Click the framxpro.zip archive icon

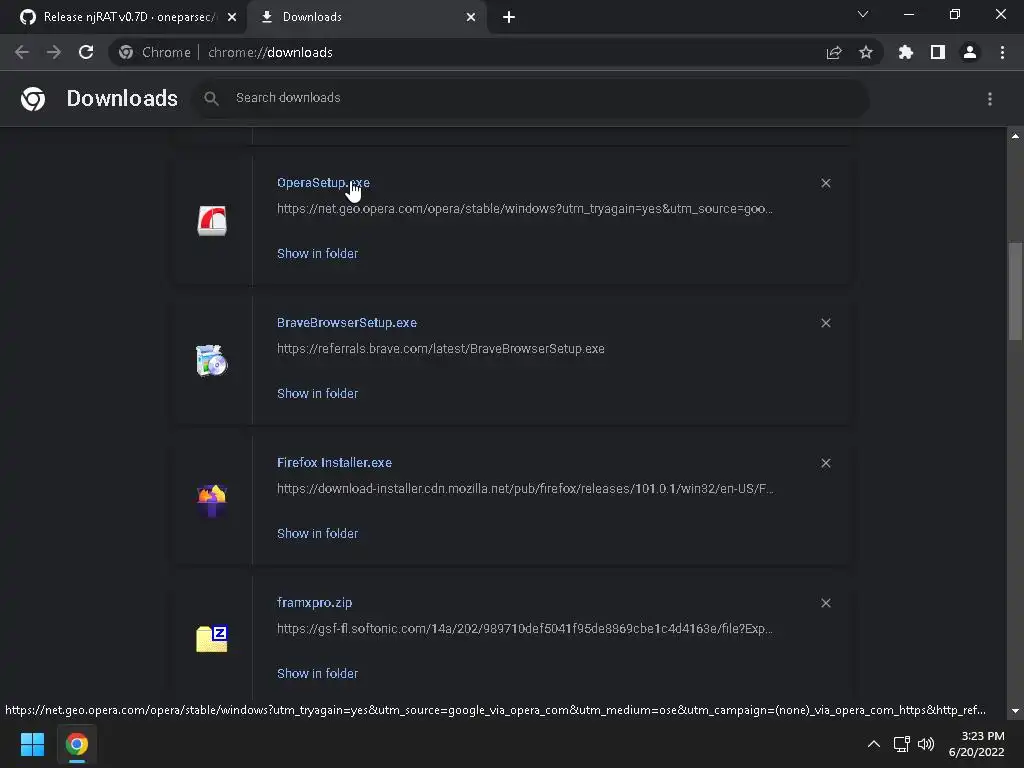[x=212, y=639]
